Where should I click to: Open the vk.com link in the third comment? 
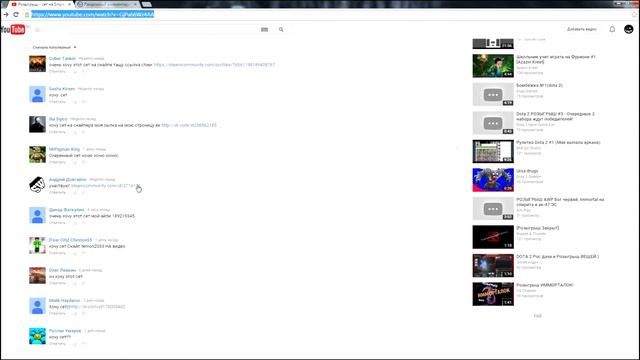pyautogui.click(x=189, y=125)
